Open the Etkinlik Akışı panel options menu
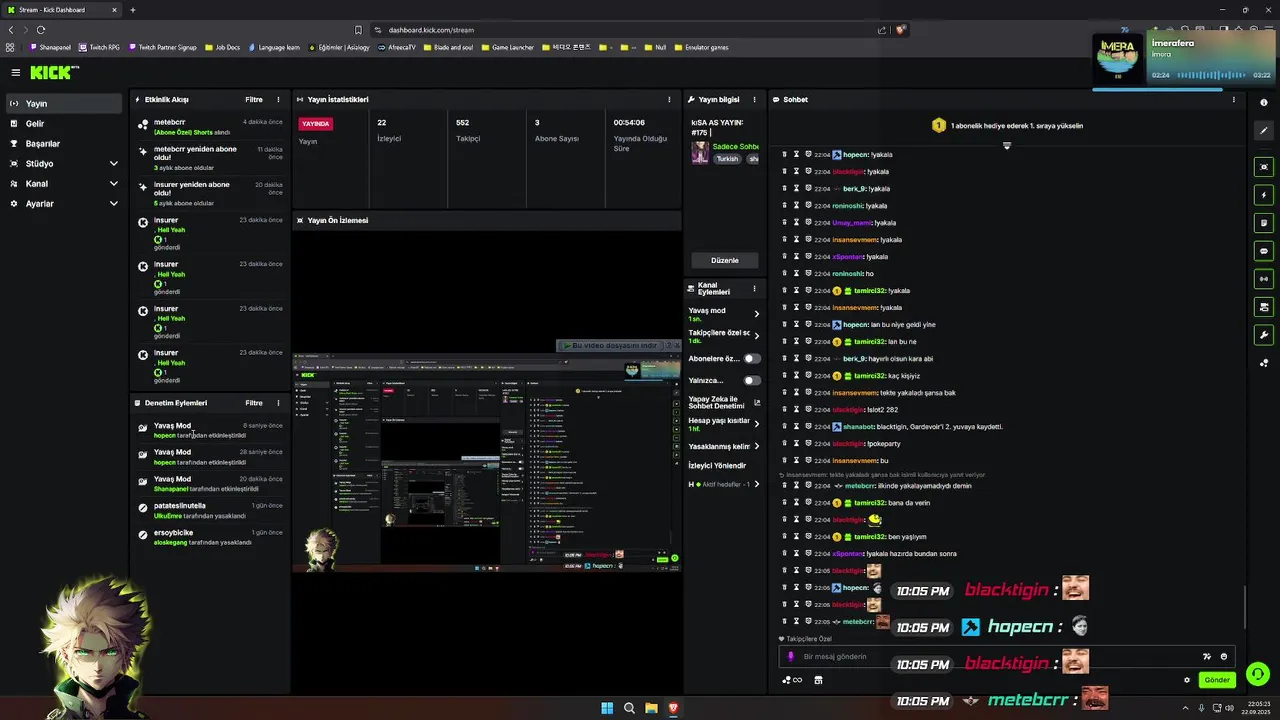 point(278,100)
